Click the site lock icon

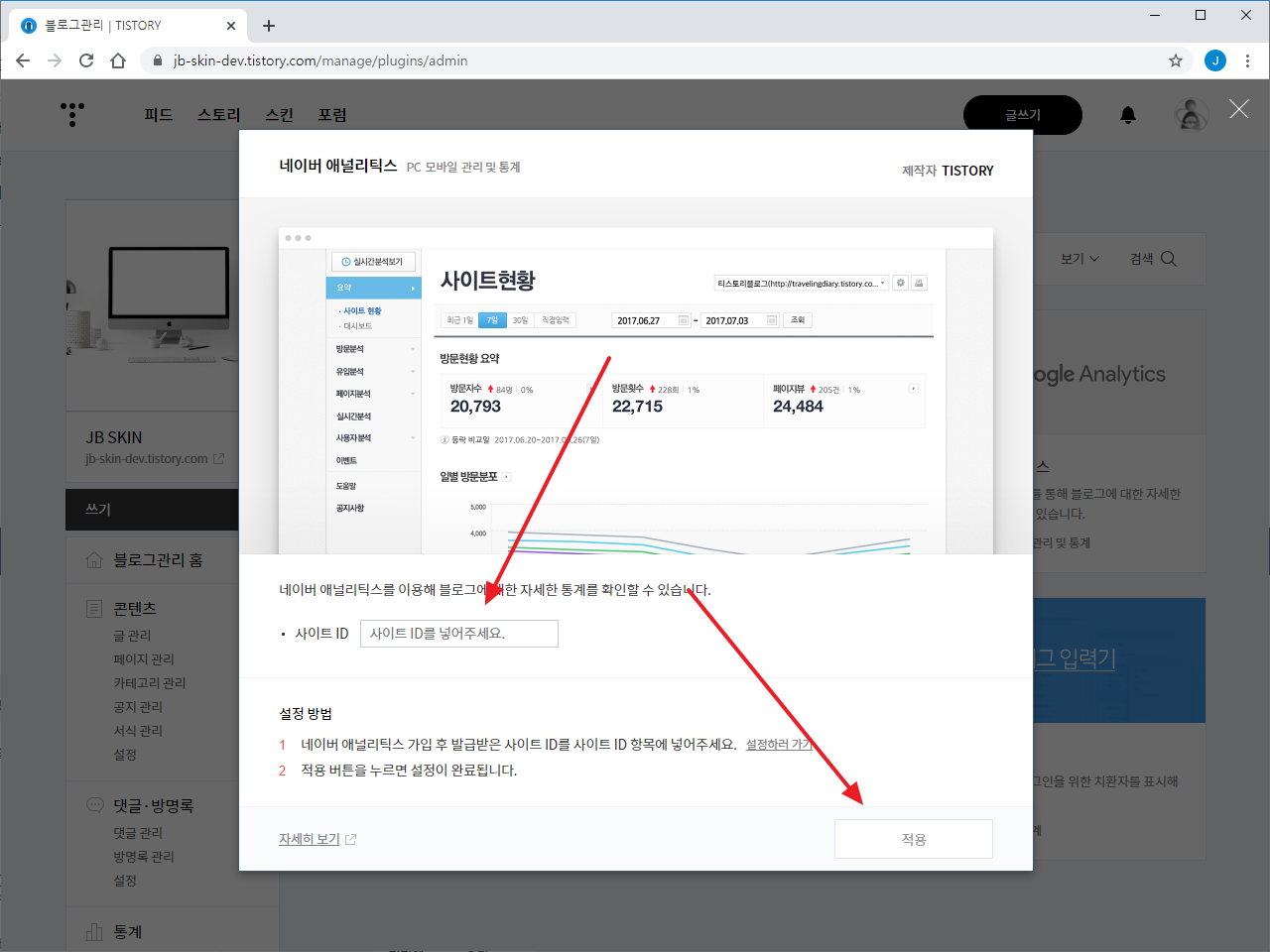coord(157,60)
